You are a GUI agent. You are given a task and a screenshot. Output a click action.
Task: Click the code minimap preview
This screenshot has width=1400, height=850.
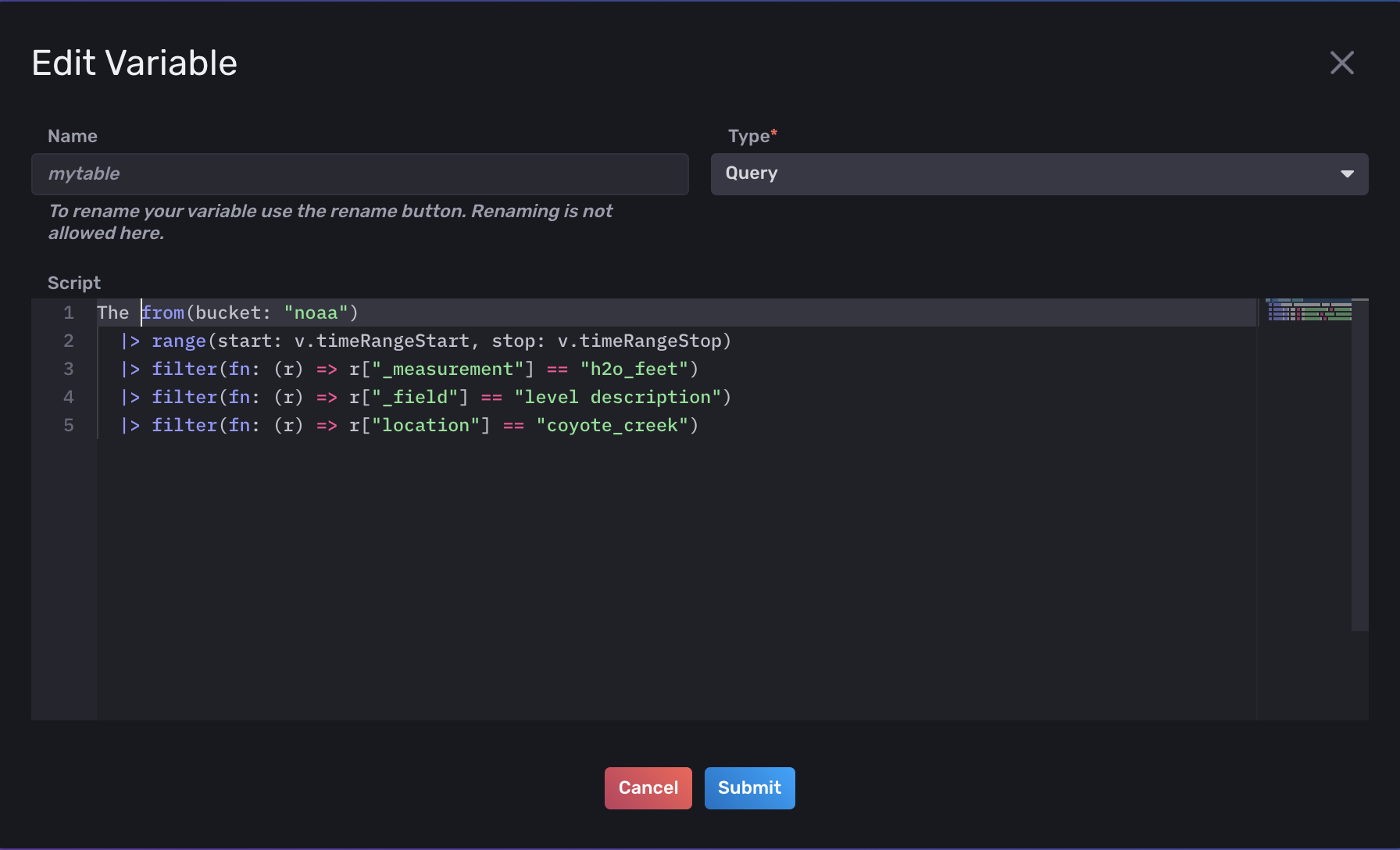1309,312
